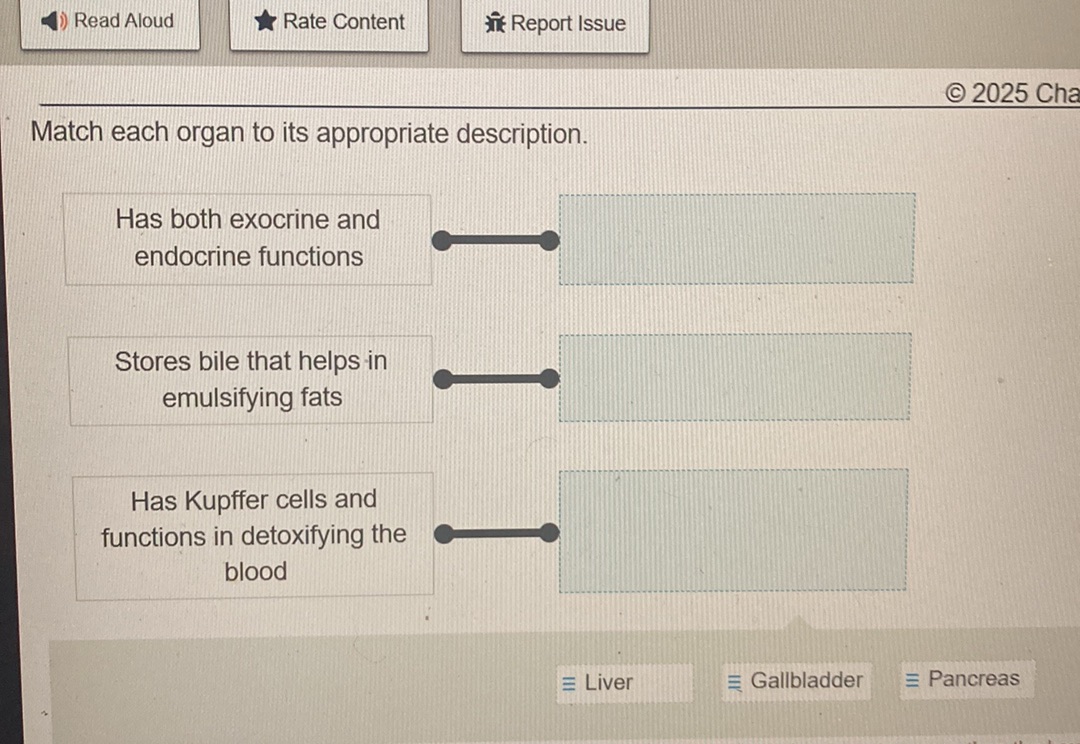Click drop zone for stores bile description
This screenshot has width=1080, height=744.
point(735,377)
